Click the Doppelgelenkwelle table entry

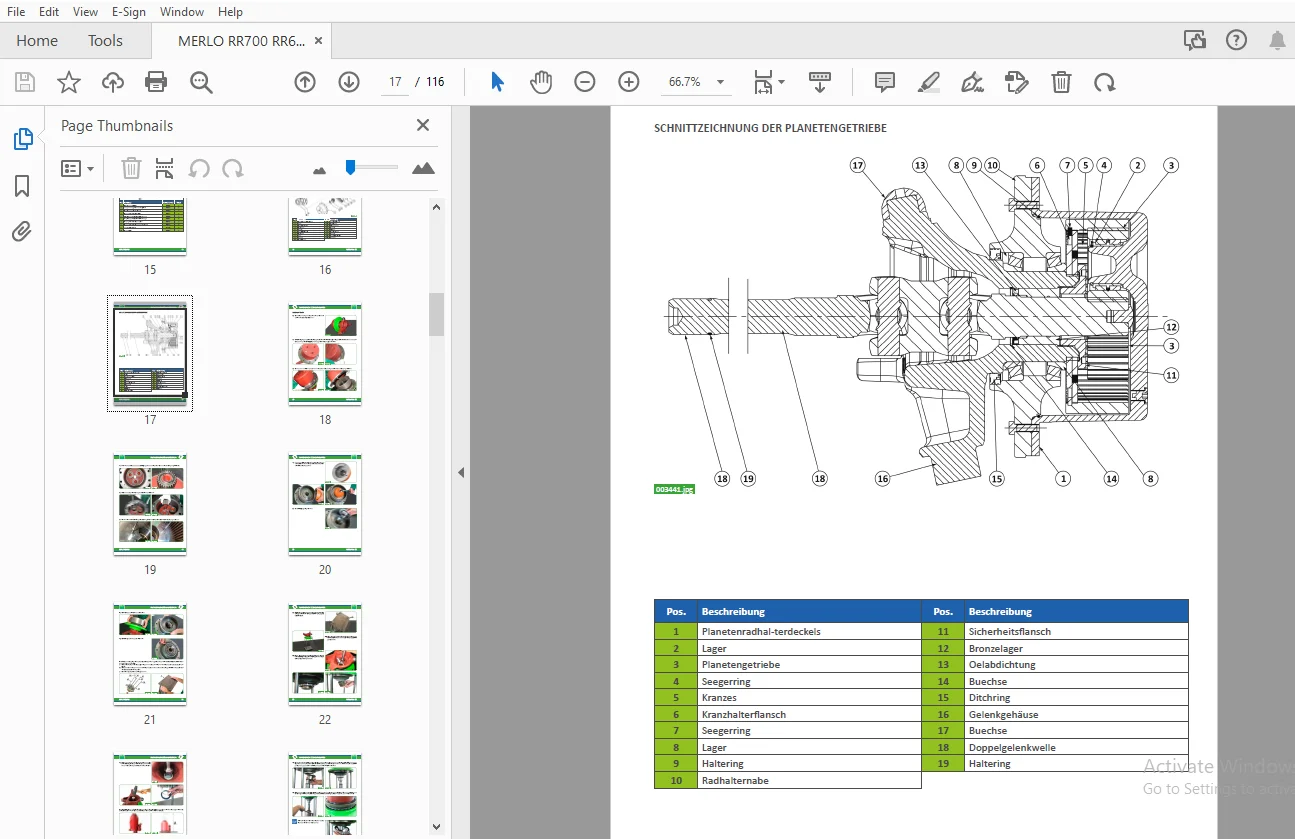coord(1012,747)
